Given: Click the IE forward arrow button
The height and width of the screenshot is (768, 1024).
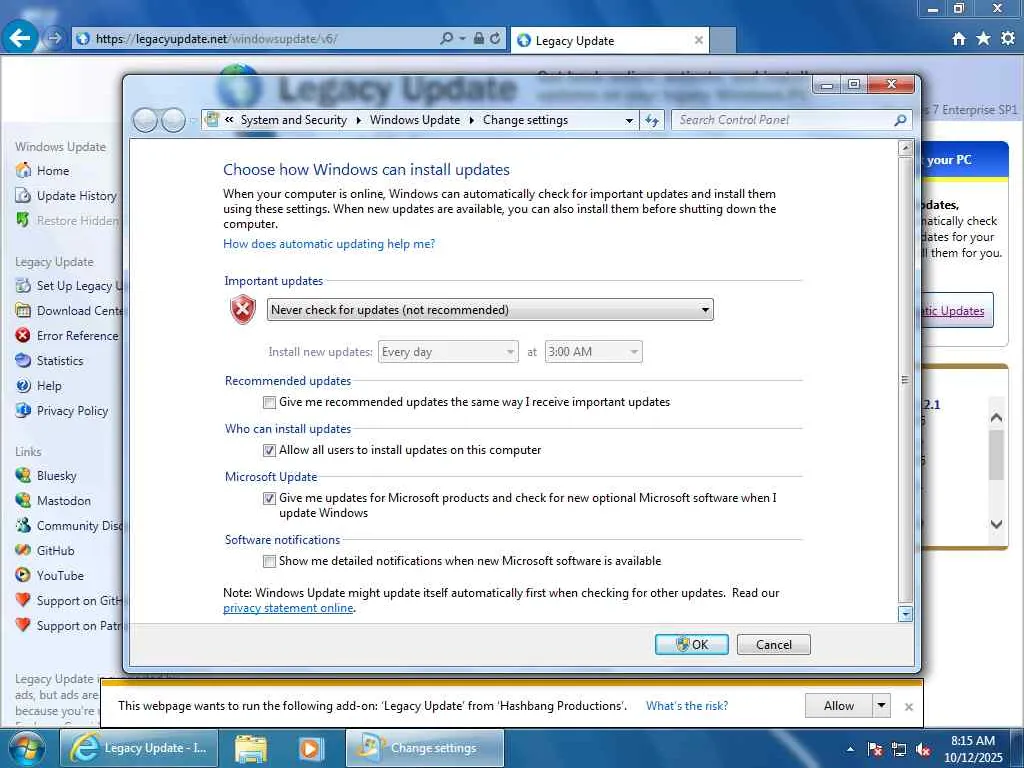Looking at the screenshot, I should (x=54, y=39).
